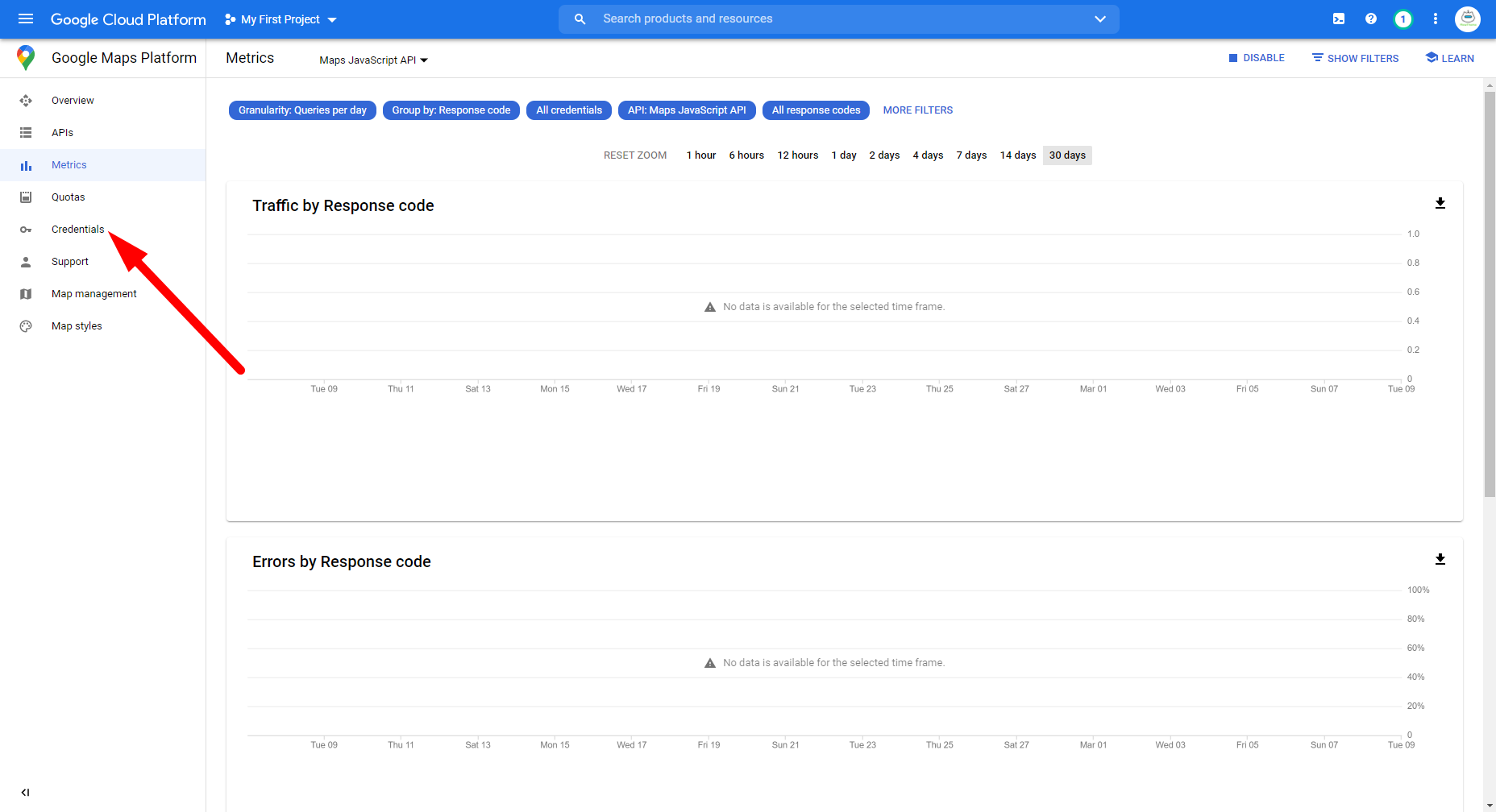Screen dimensions: 1496x812
Task: Open the help question mark icon
Action: point(1371,19)
